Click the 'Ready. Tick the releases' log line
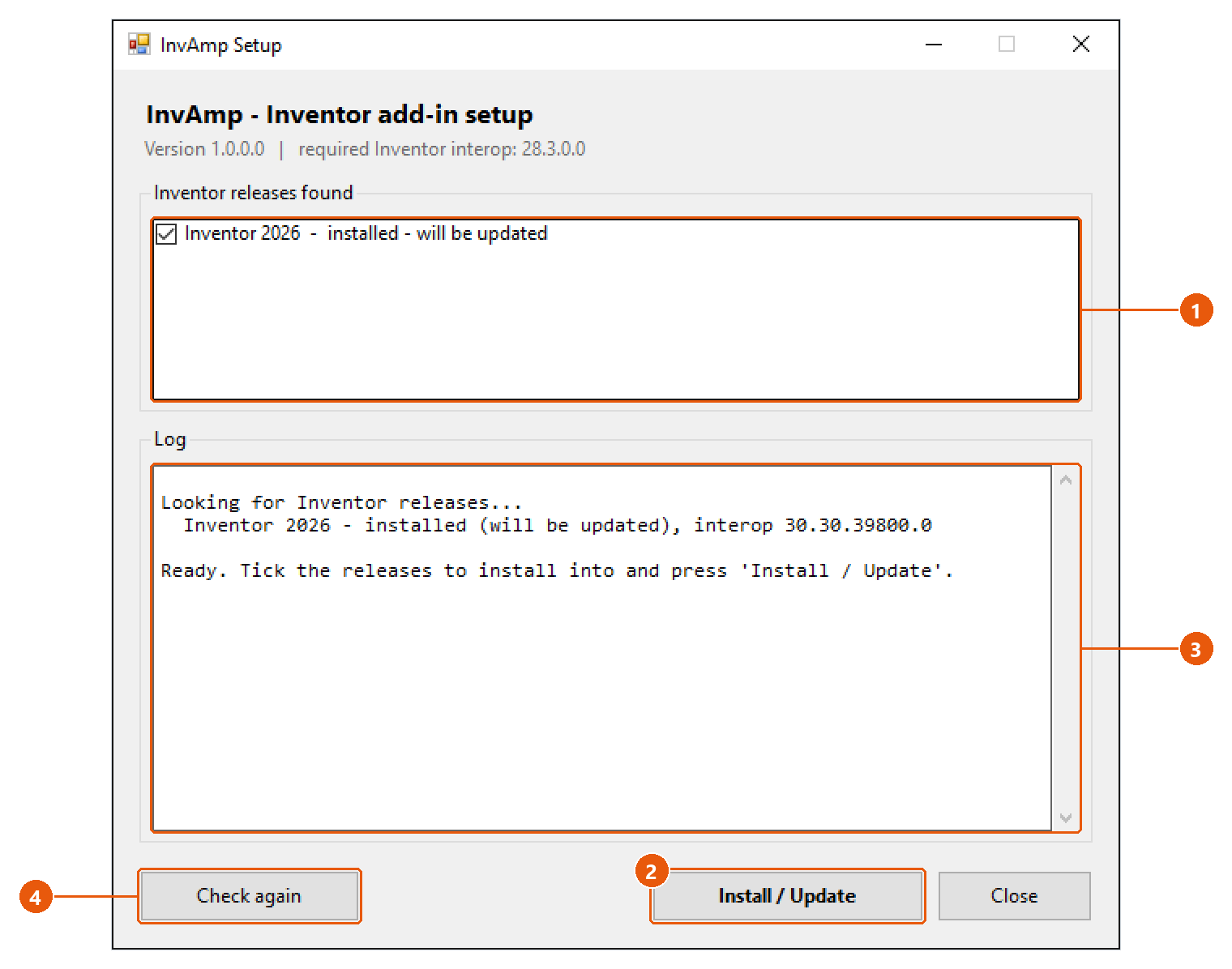Image resolution: width=1232 pixels, height=969 pixels. (x=557, y=570)
